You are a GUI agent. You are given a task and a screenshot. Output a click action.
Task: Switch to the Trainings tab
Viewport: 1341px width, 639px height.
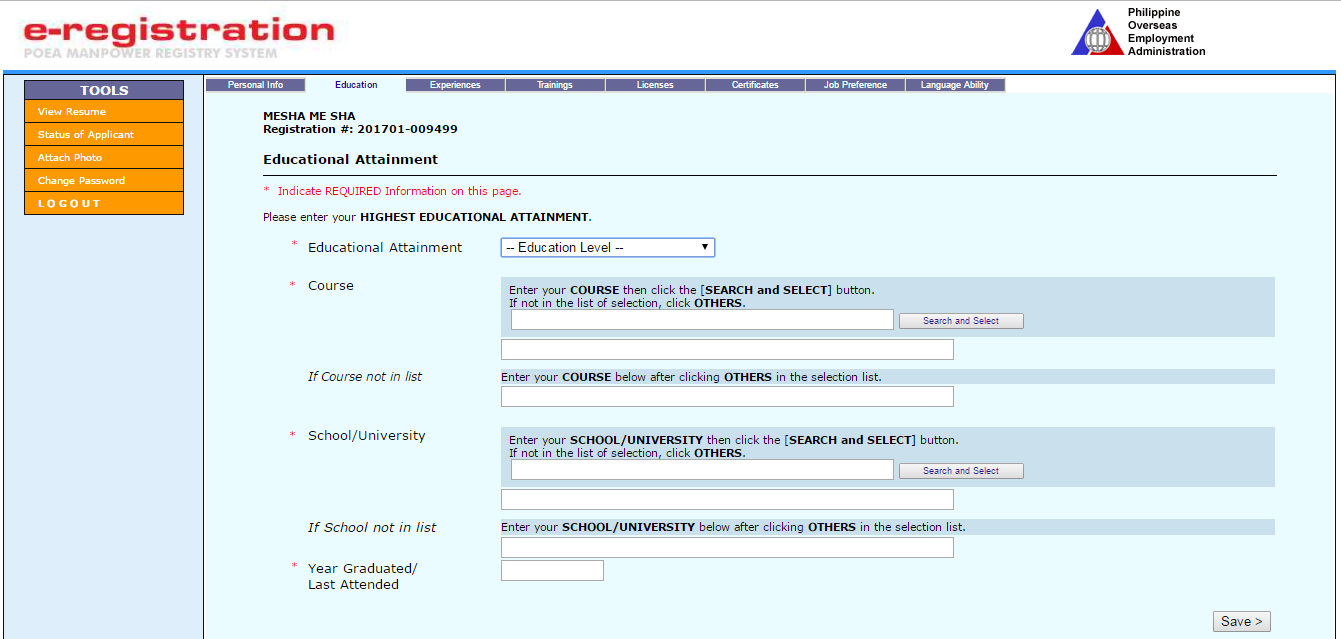coord(555,84)
